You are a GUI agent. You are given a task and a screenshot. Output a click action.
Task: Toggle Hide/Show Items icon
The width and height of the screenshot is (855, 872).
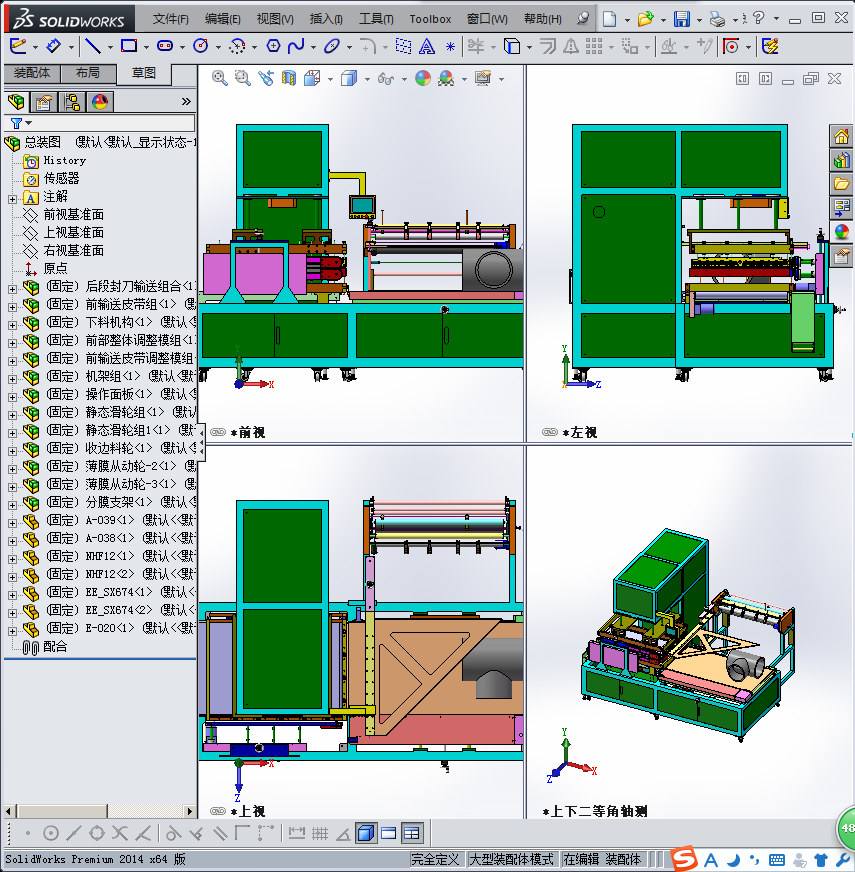[386, 78]
